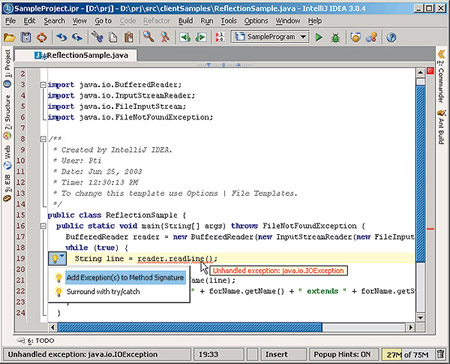Click the horizontal scrollbar thumb
This screenshot has height=364, width=450.
point(190,328)
